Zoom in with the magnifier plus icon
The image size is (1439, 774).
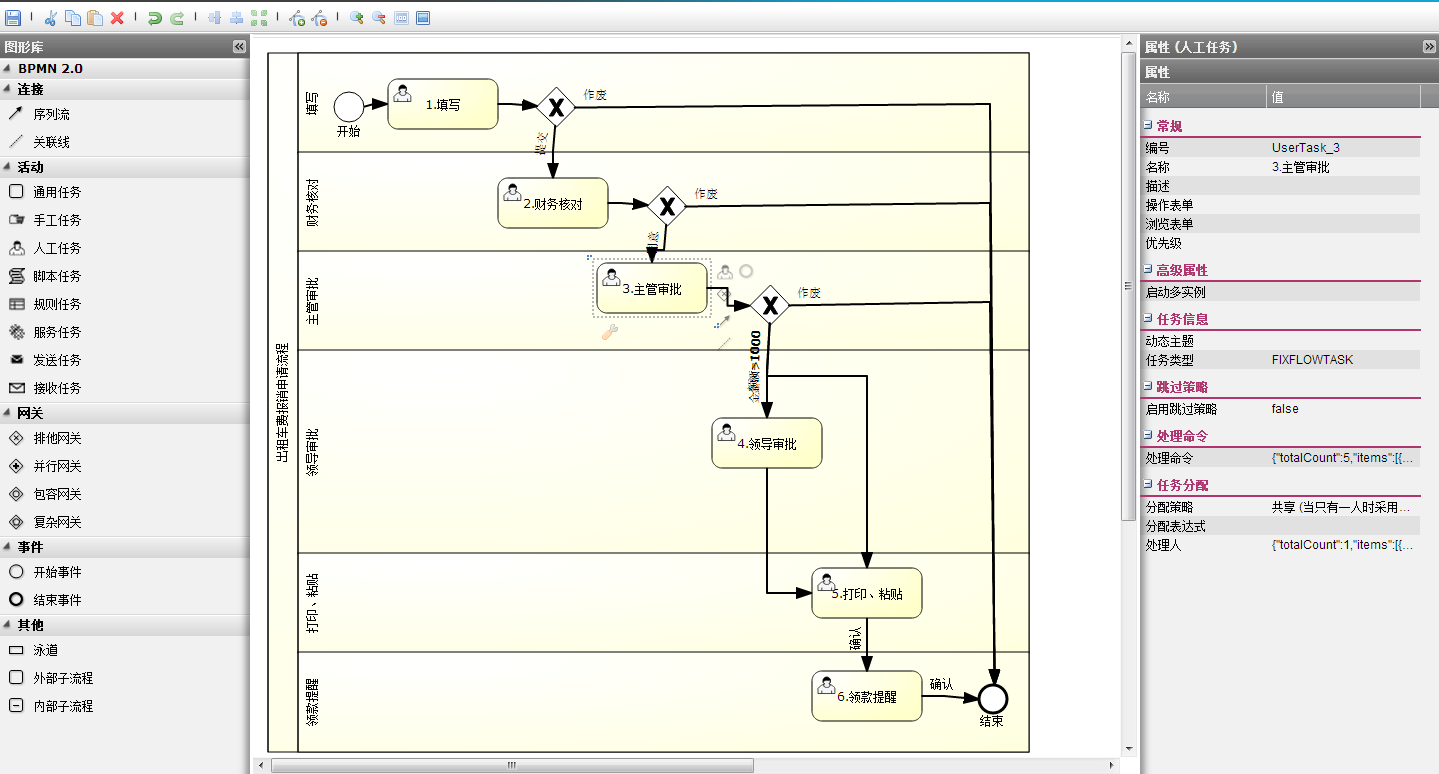pyautogui.click(x=356, y=17)
